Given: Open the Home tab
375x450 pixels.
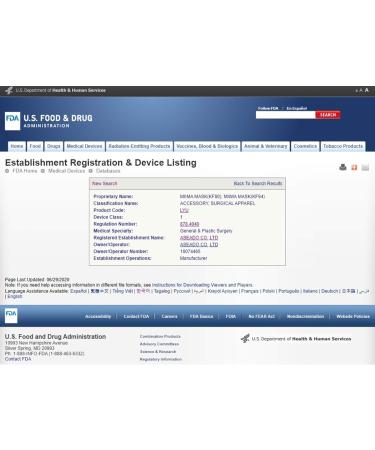Looking at the screenshot, I should 17,146.
